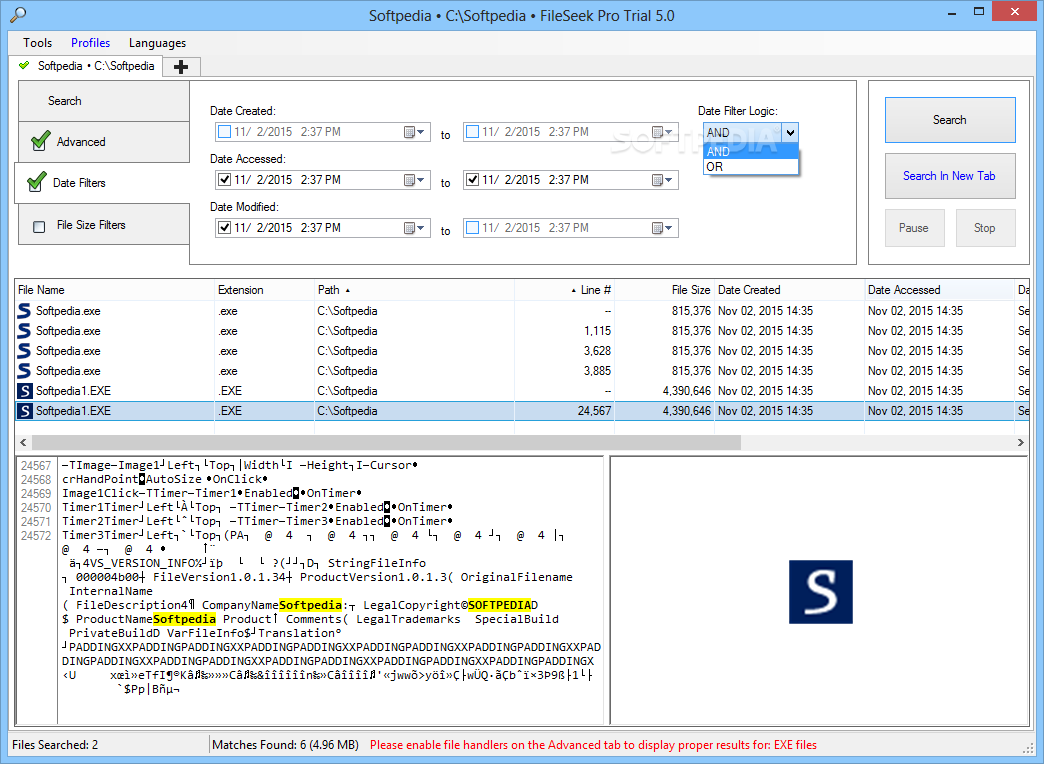The image size is (1044, 764).
Task: Switch to the Search side tab
Action: [x=104, y=101]
